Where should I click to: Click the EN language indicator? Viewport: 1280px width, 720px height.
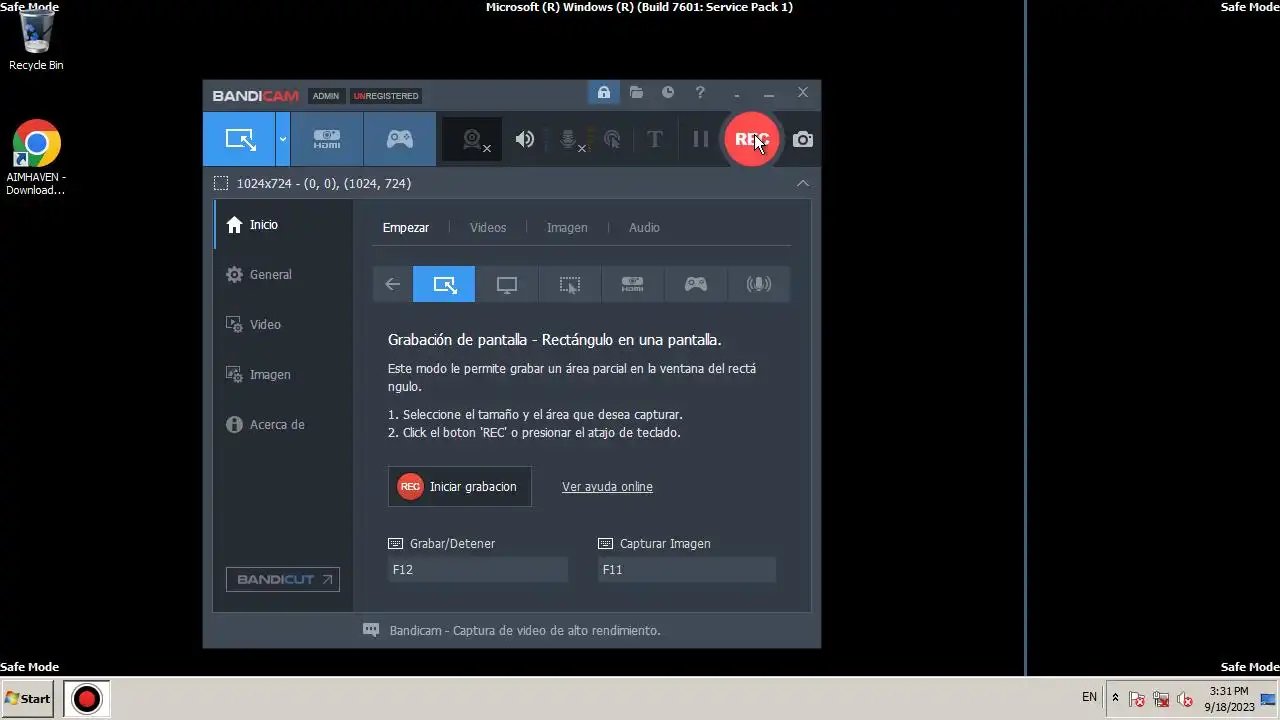[1089, 697]
